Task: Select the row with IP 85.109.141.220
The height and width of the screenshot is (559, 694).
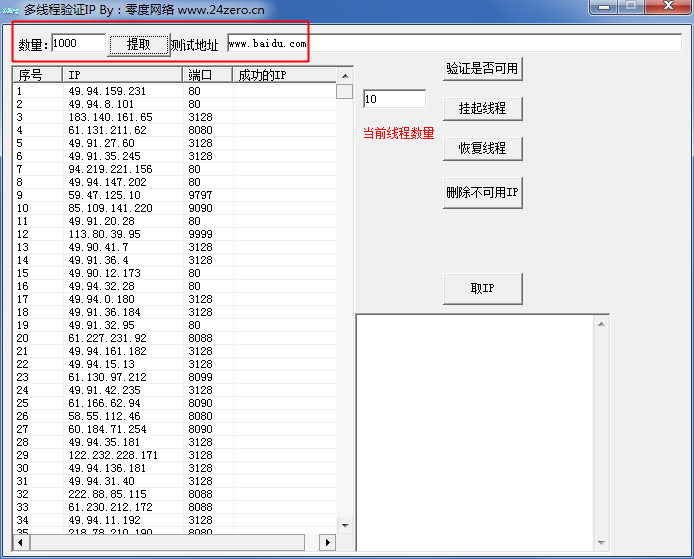Action: (x=174, y=208)
